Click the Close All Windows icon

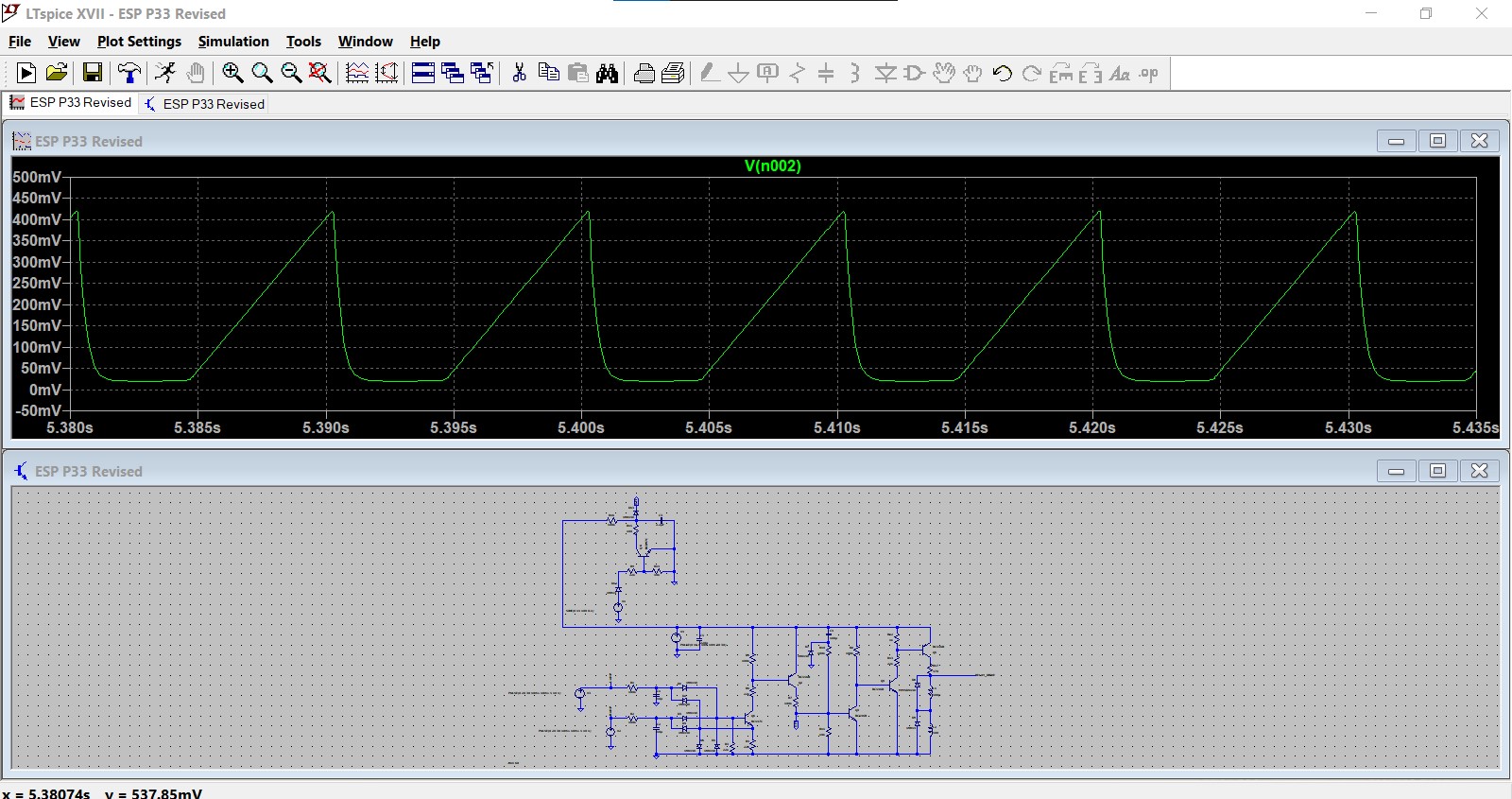click(482, 73)
